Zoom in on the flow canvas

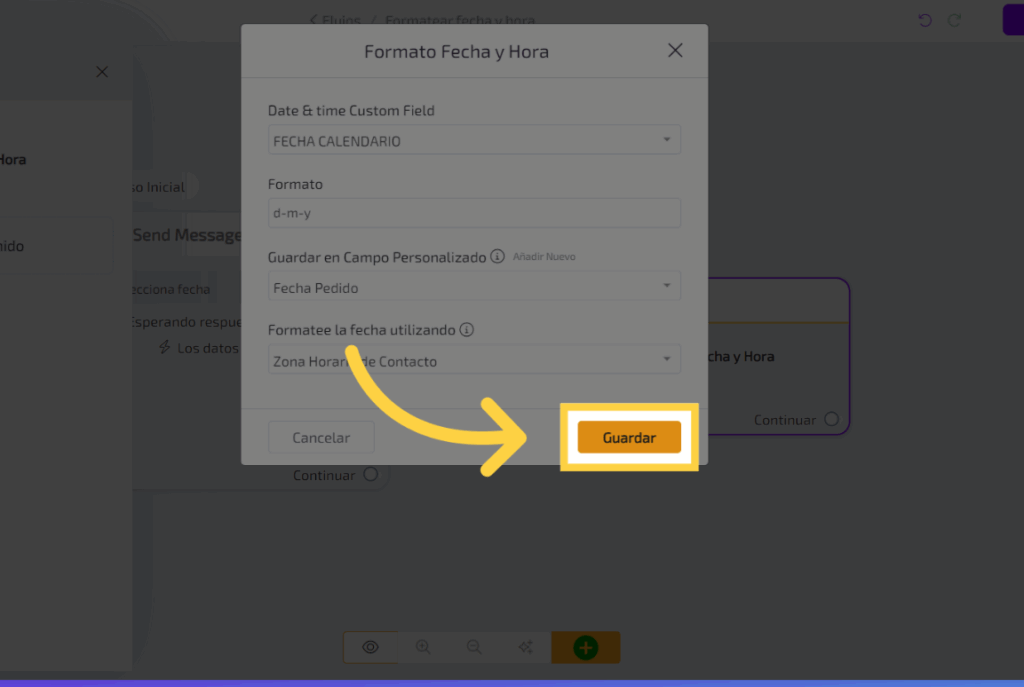click(423, 648)
